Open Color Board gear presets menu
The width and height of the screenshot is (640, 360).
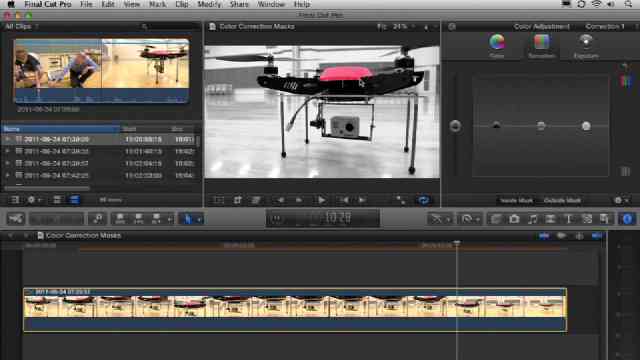click(621, 200)
